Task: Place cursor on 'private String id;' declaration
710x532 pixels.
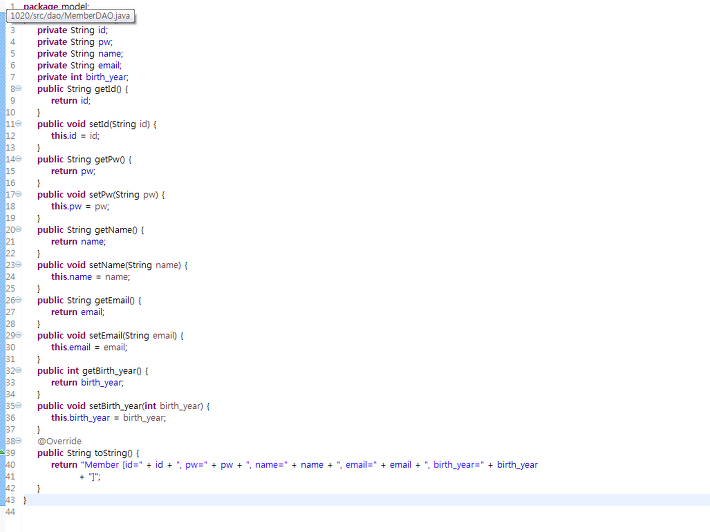Action: click(72, 30)
